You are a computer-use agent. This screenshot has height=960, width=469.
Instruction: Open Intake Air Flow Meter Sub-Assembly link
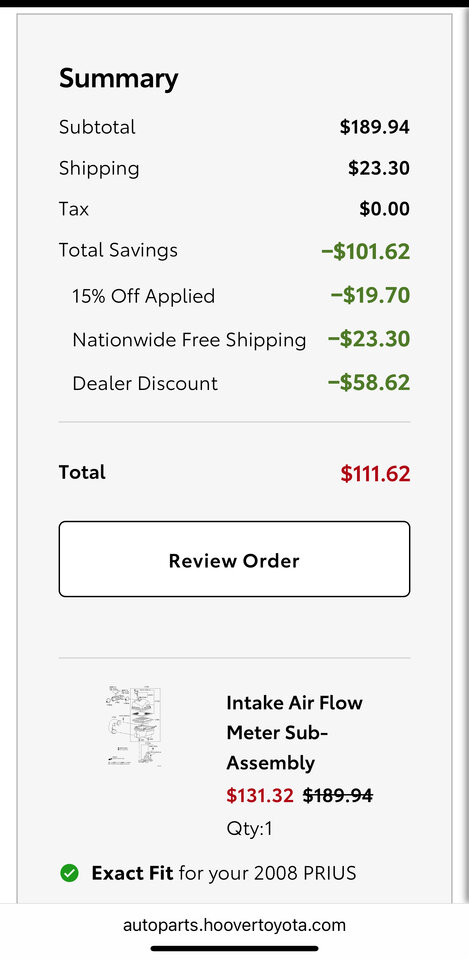pyautogui.click(x=295, y=732)
